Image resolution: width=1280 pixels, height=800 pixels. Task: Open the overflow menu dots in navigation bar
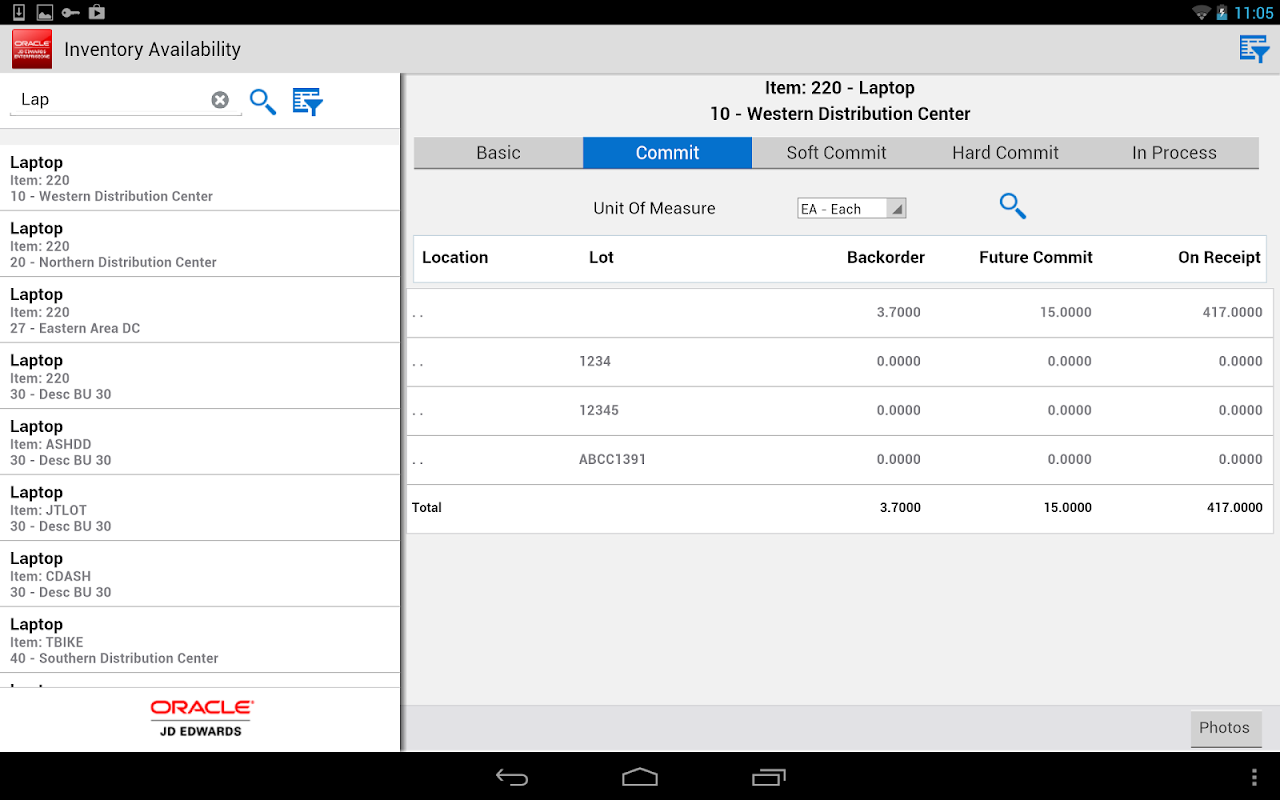[1254, 777]
